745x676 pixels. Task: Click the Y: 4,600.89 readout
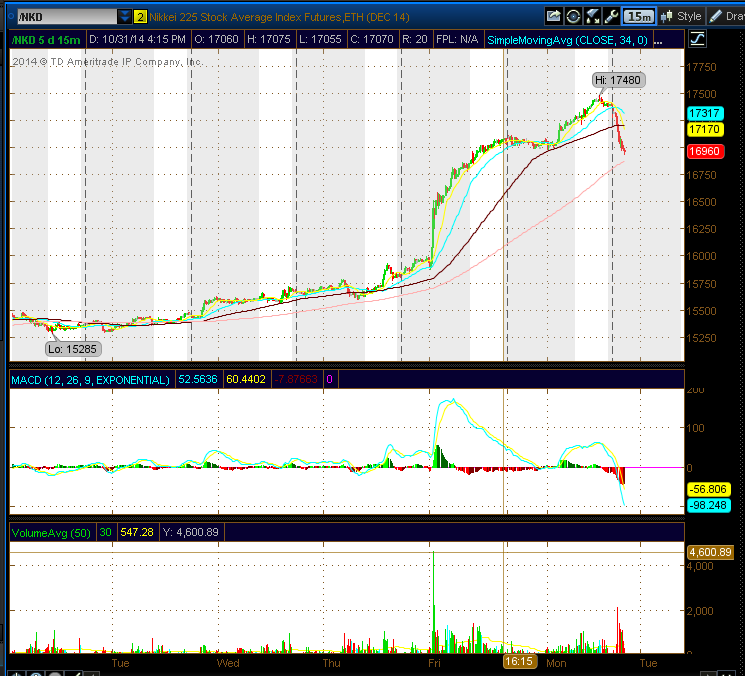point(191,532)
